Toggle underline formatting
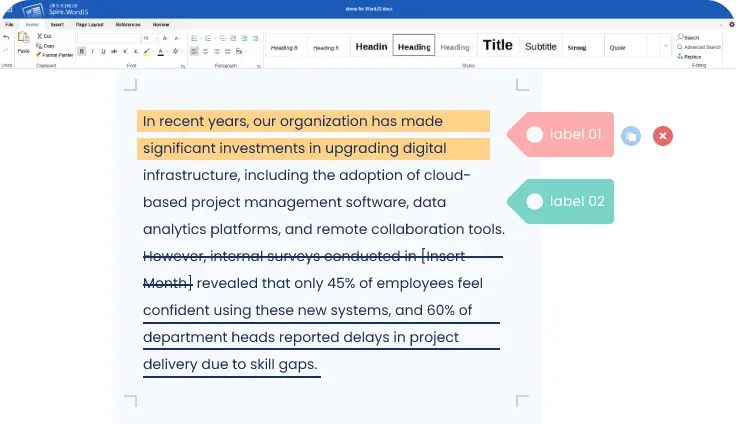Screen dimensions: 736x424 pyautogui.click(x=102, y=51)
